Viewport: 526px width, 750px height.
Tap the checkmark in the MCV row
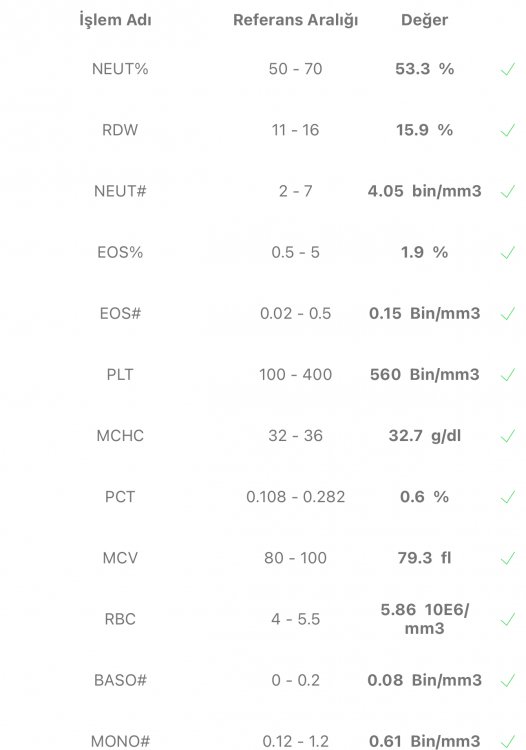[507, 558]
